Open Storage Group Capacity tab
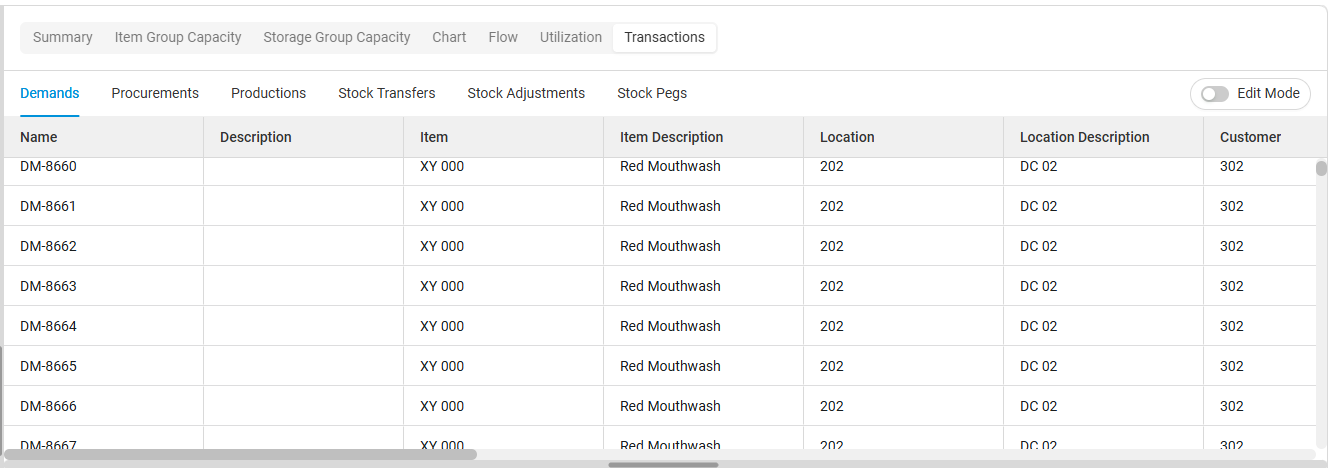This screenshot has width=1333, height=468. [x=337, y=38]
